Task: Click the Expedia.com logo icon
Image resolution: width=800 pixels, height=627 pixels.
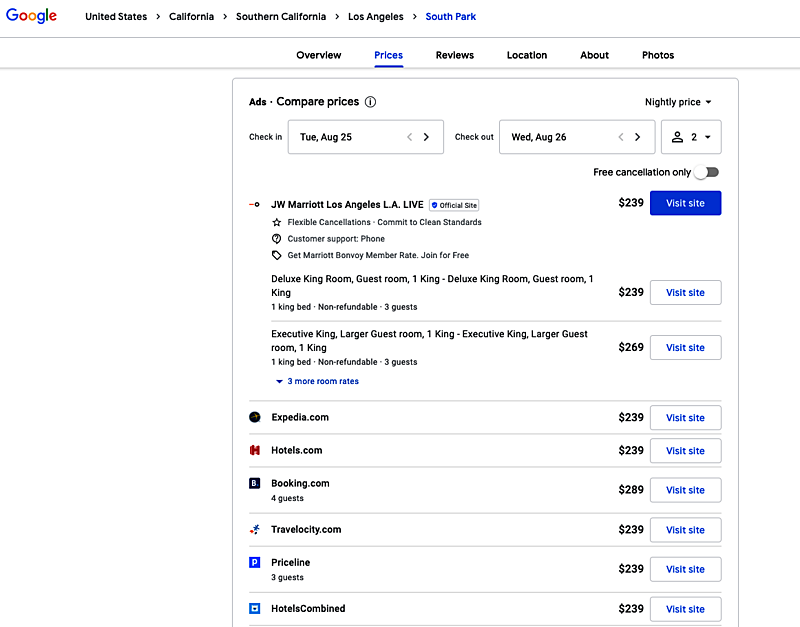Action: point(255,417)
